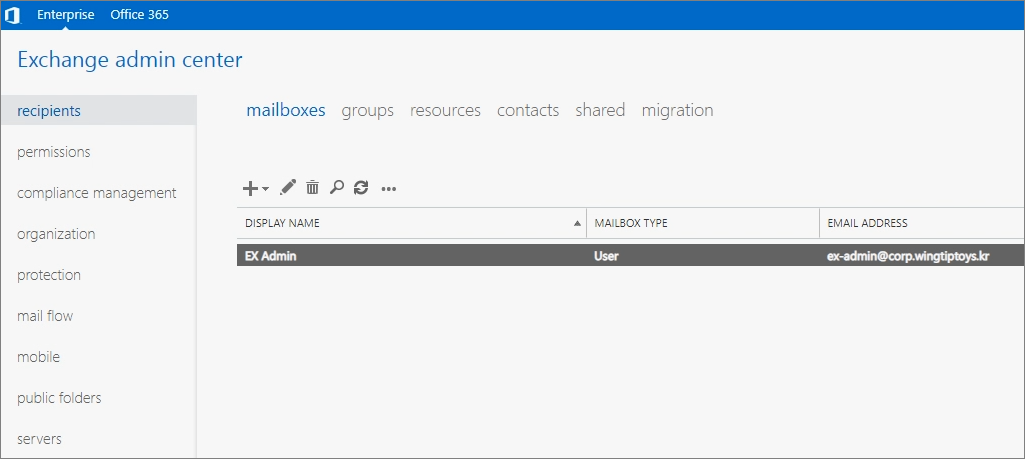Select recipients in the sidebar
Screen dimensions: 1025x459
point(99,110)
